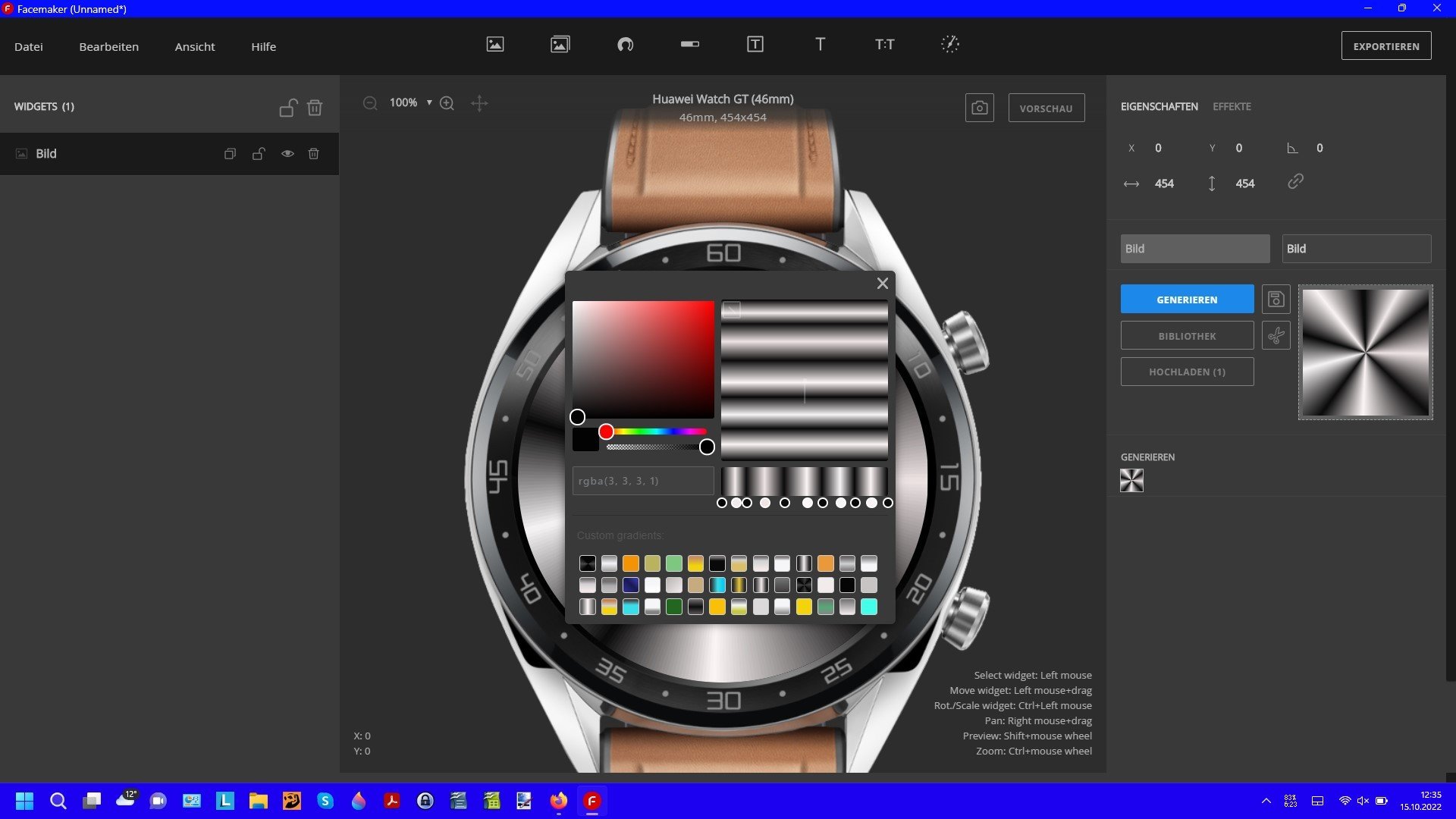Duplicate the Bild layer
This screenshot has width=1456, height=819.
tap(230, 154)
